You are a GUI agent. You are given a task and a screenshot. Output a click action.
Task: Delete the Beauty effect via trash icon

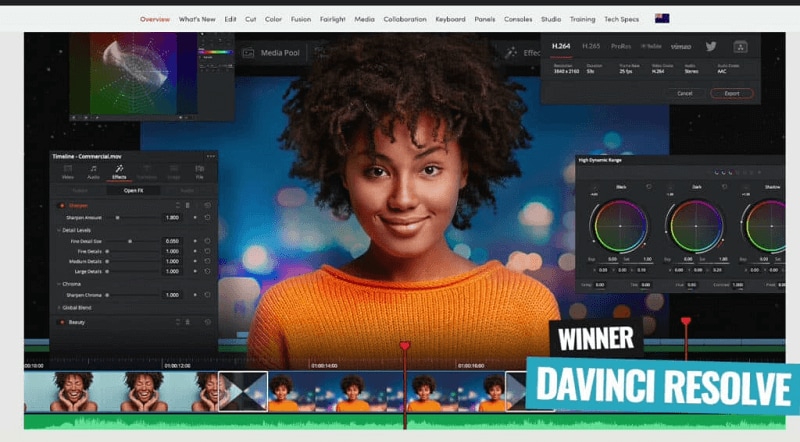click(187, 322)
